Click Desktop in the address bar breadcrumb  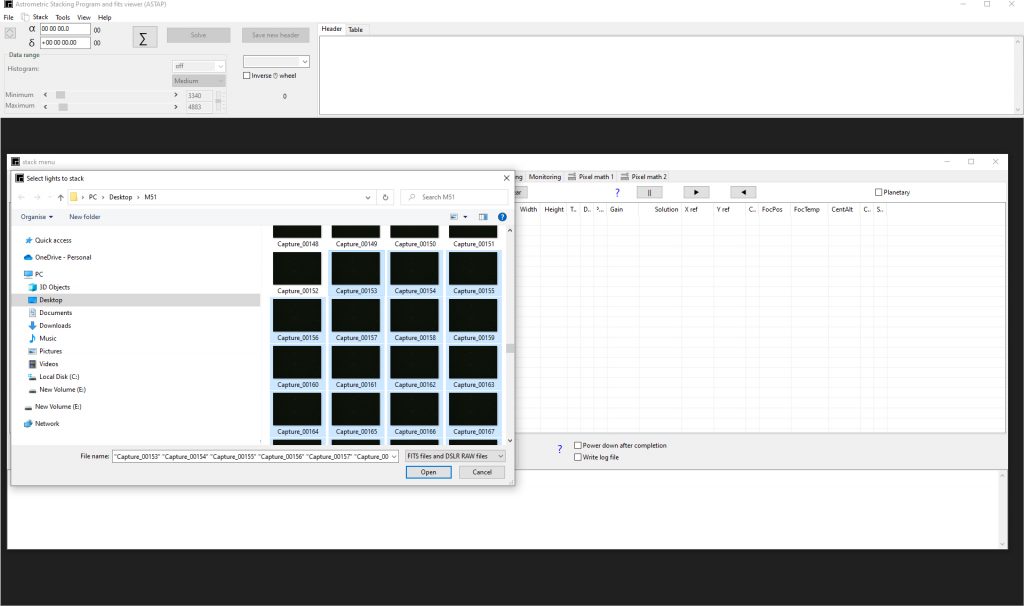(x=121, y=197)
